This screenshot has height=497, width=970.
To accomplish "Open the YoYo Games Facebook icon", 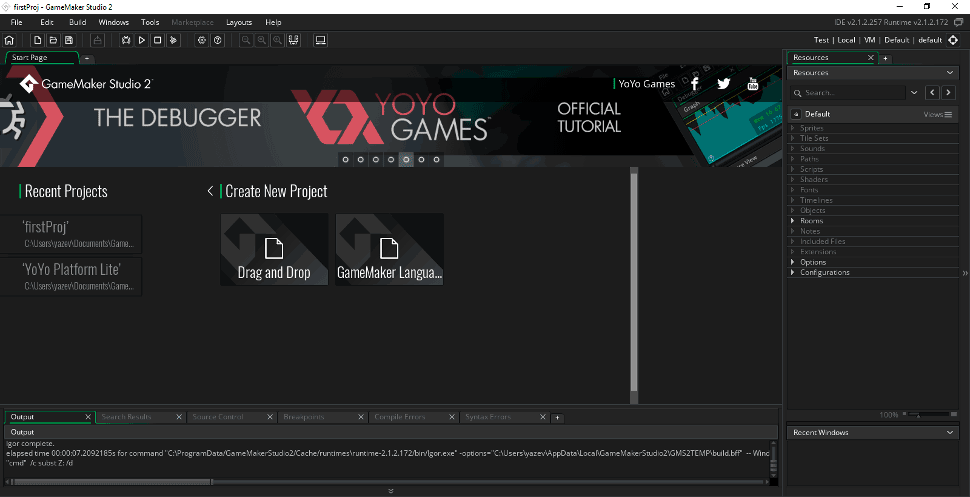I will 695,84.
